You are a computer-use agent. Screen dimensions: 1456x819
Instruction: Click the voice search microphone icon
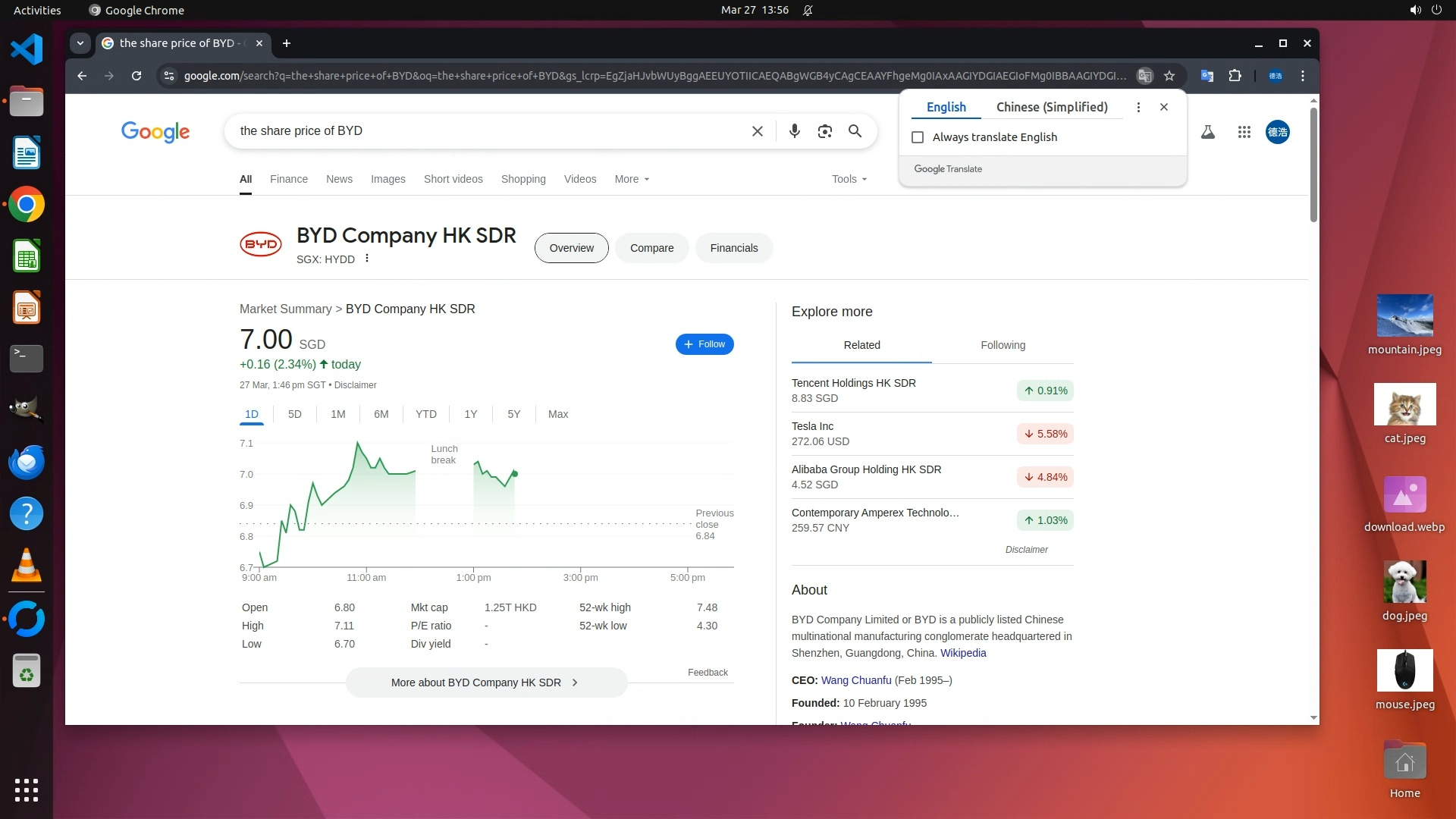(794, 131)
